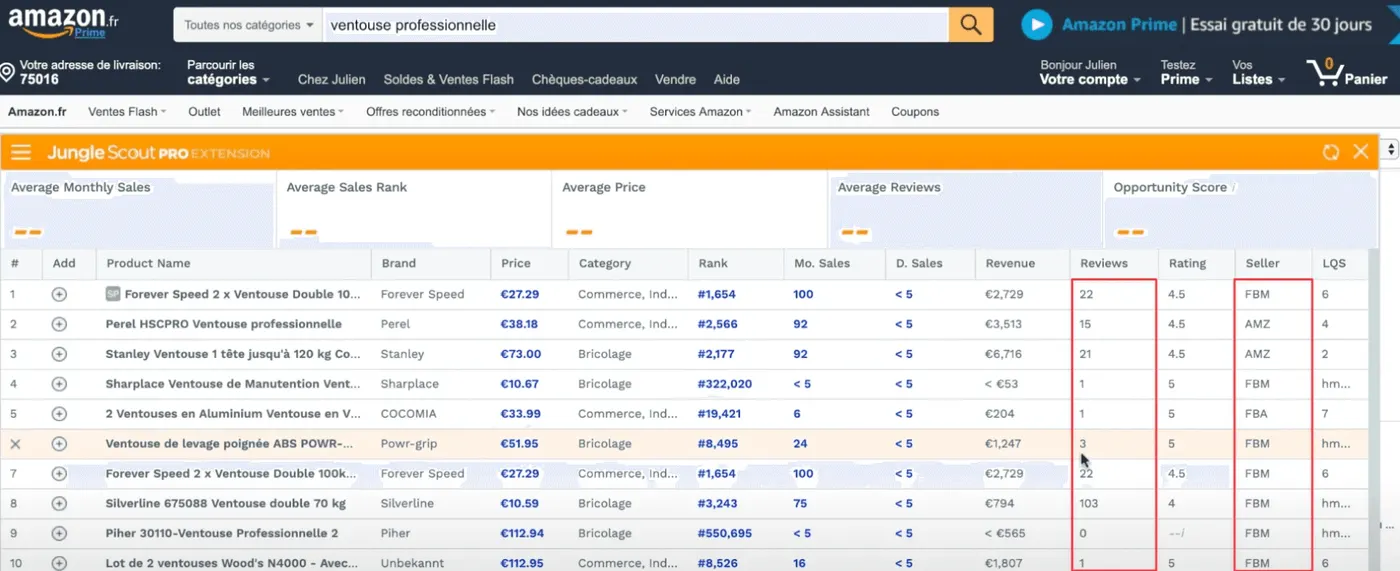
Task: Add Perel HSCPRO Ventouse to tracker
Action: 59,324
